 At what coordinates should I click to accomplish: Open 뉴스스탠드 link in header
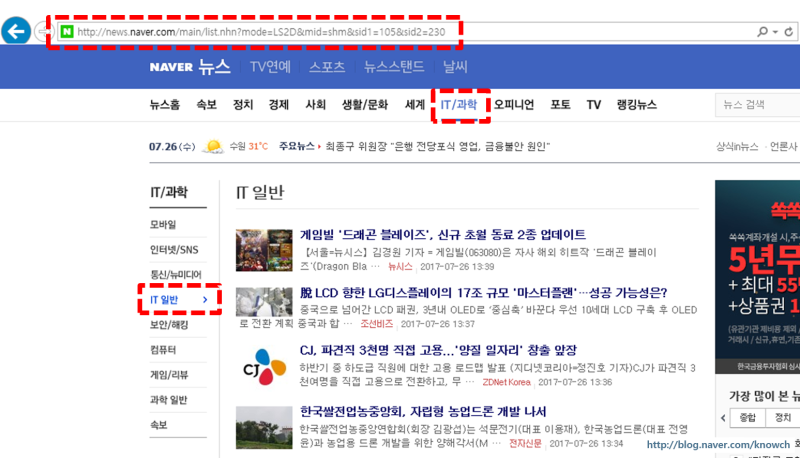[x=394, y=67]
